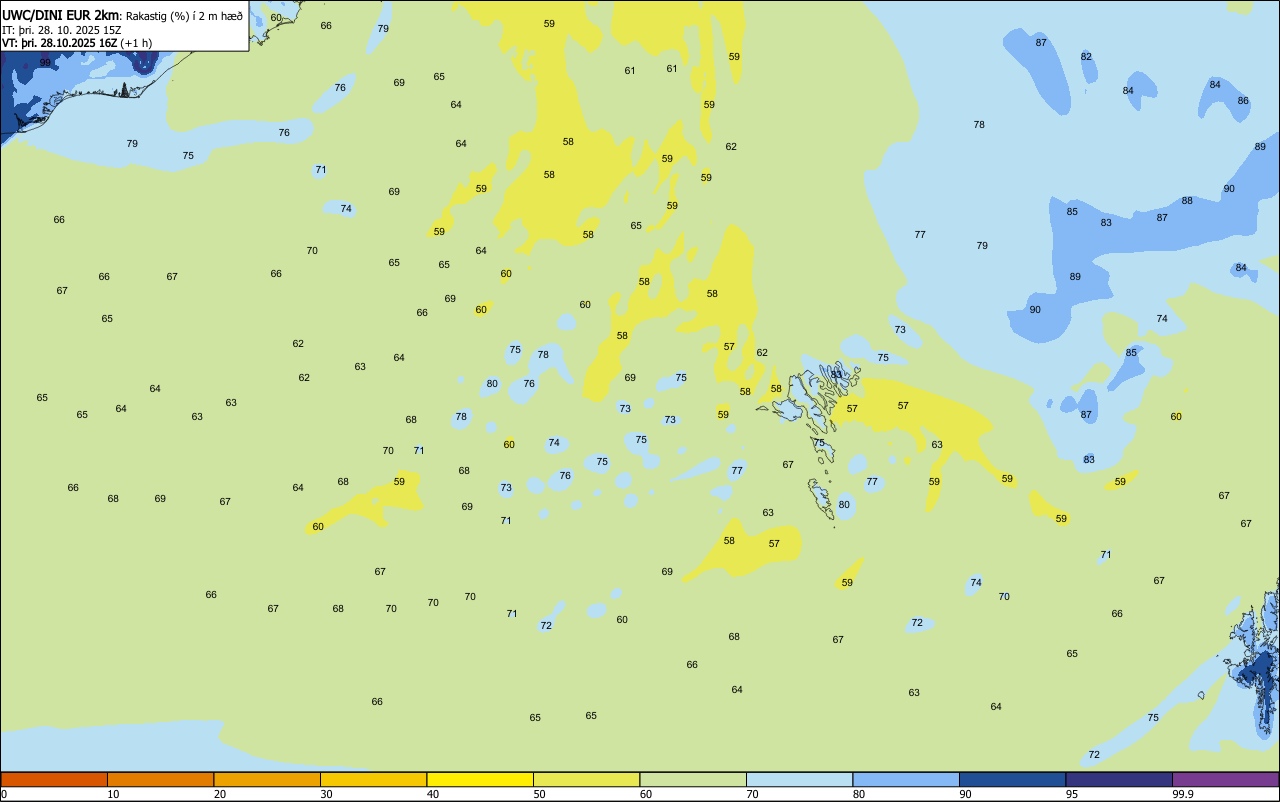Select the 80–90 medium blue legend swatch
The image size is (1280, 802).
click(x=906, y=779)
